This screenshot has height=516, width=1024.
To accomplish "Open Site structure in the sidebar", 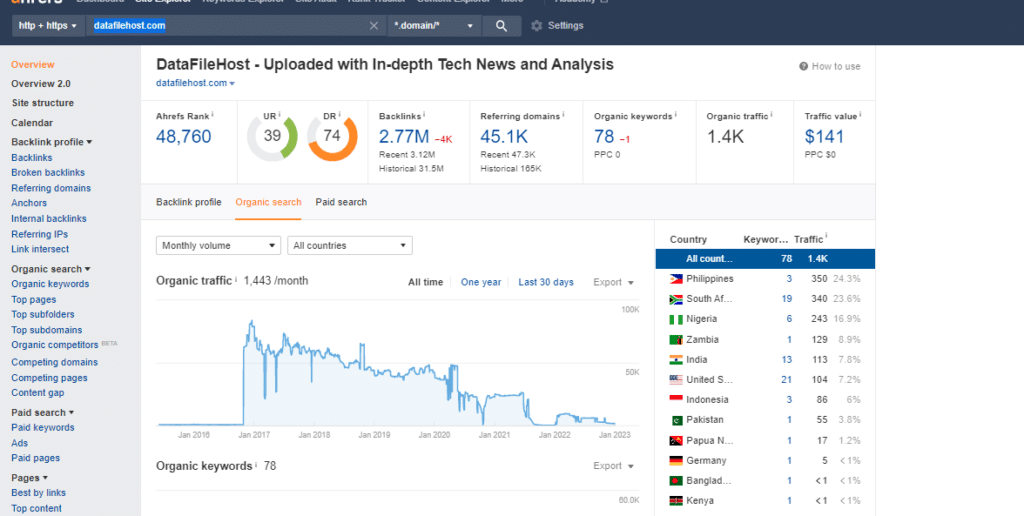I will pos(42,103).
